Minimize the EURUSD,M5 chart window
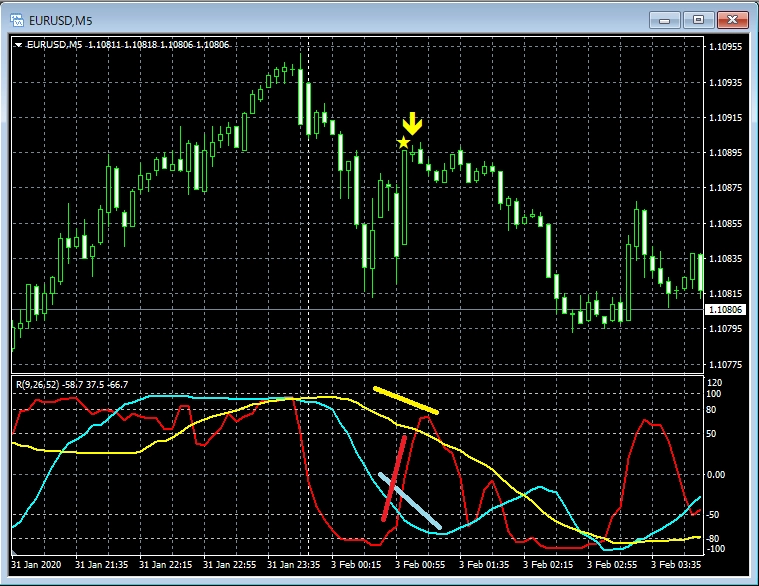 coord(665,18)
